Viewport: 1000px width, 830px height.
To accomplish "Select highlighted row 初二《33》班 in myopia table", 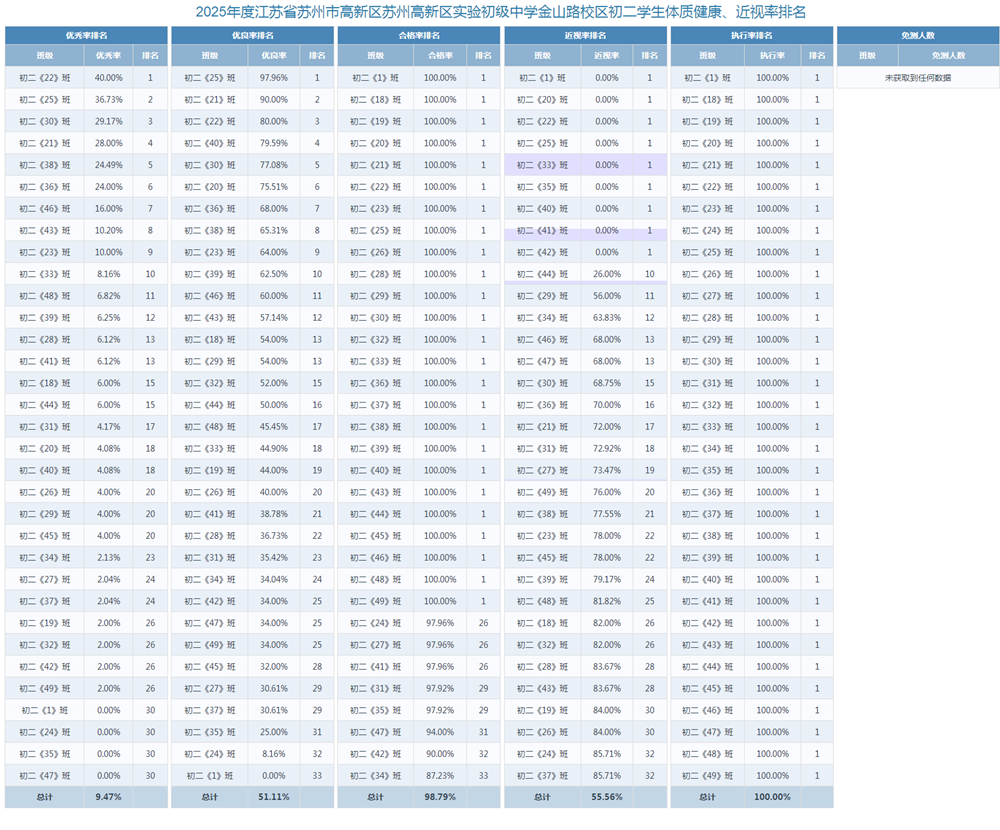I will coord(585,165).
